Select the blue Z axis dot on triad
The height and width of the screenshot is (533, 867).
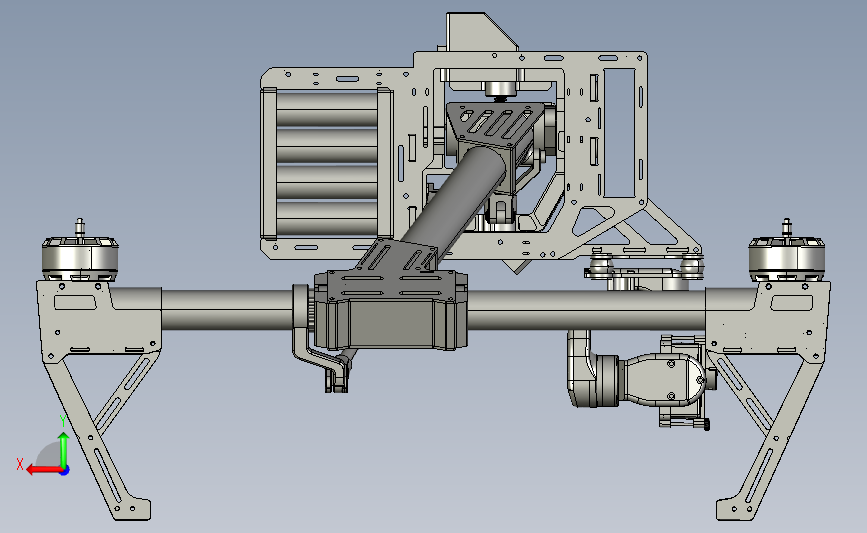tap(65, 471)
